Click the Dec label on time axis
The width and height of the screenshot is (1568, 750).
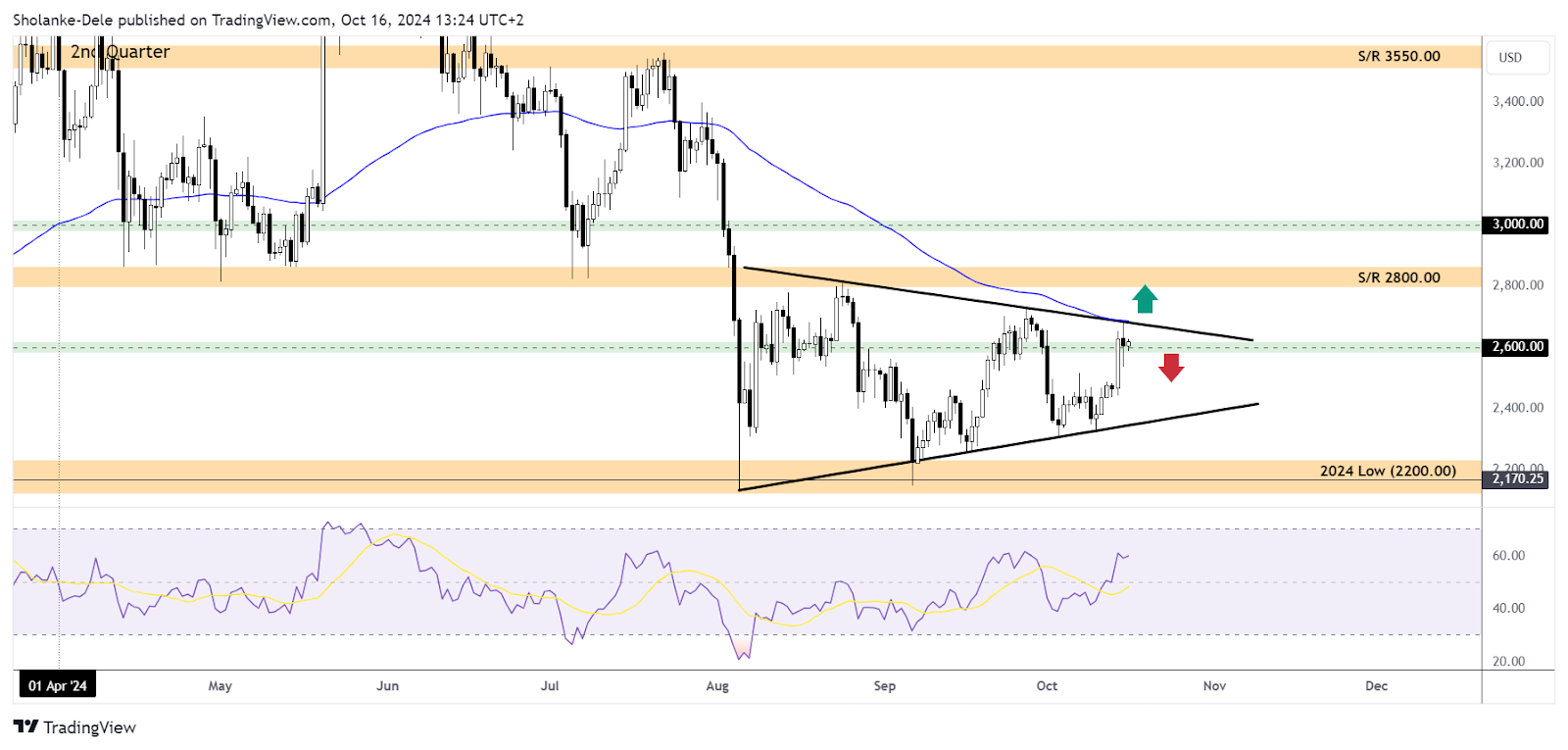(1376, 686)
